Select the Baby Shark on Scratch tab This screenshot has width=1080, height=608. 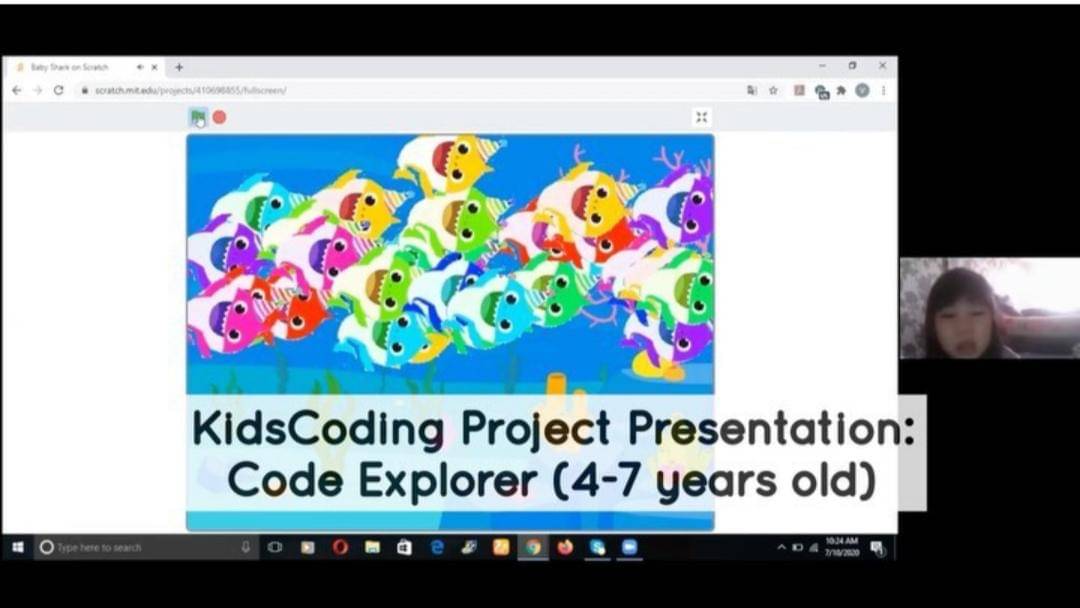click(x=75, y=67)
